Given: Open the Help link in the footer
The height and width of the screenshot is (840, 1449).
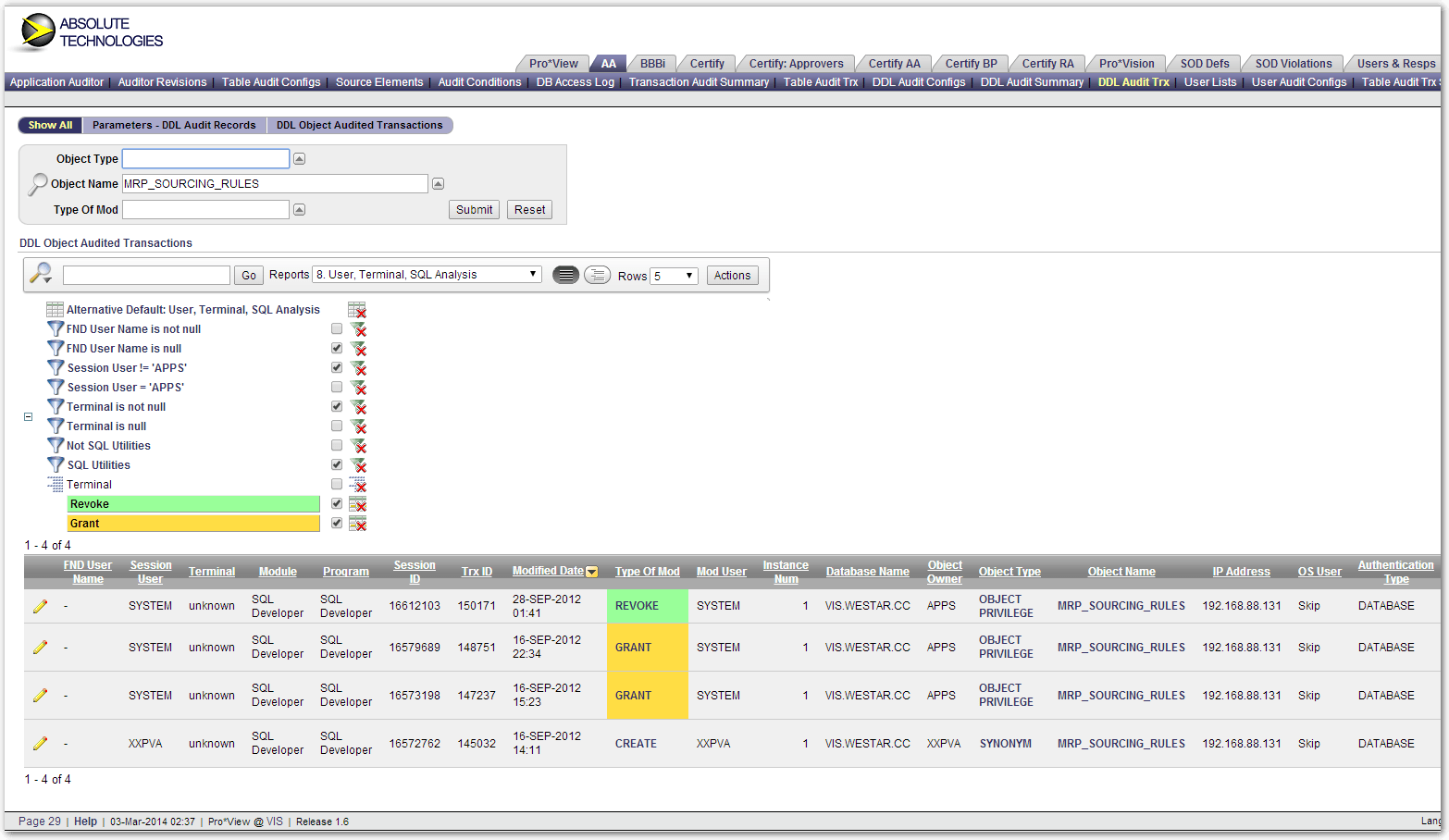Looking at the screenshot, I should pyautogui.click(x=84, y=821).
